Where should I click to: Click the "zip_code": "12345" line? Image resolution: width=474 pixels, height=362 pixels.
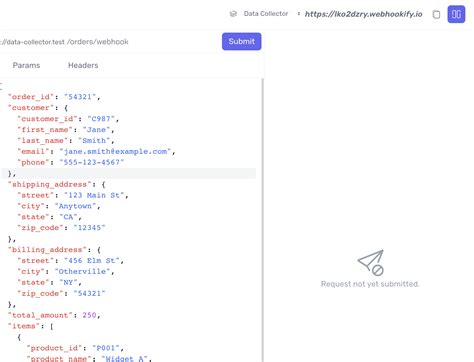(61, 228)
